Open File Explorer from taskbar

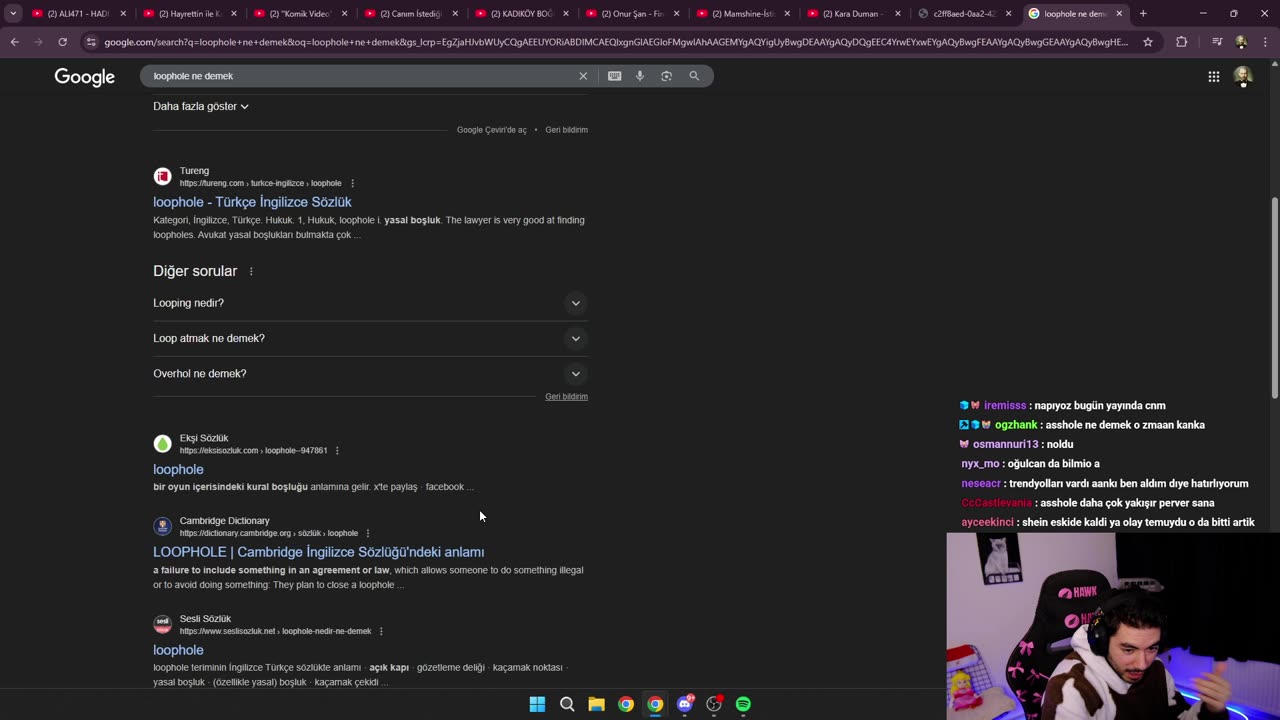[x=596, y=704]
